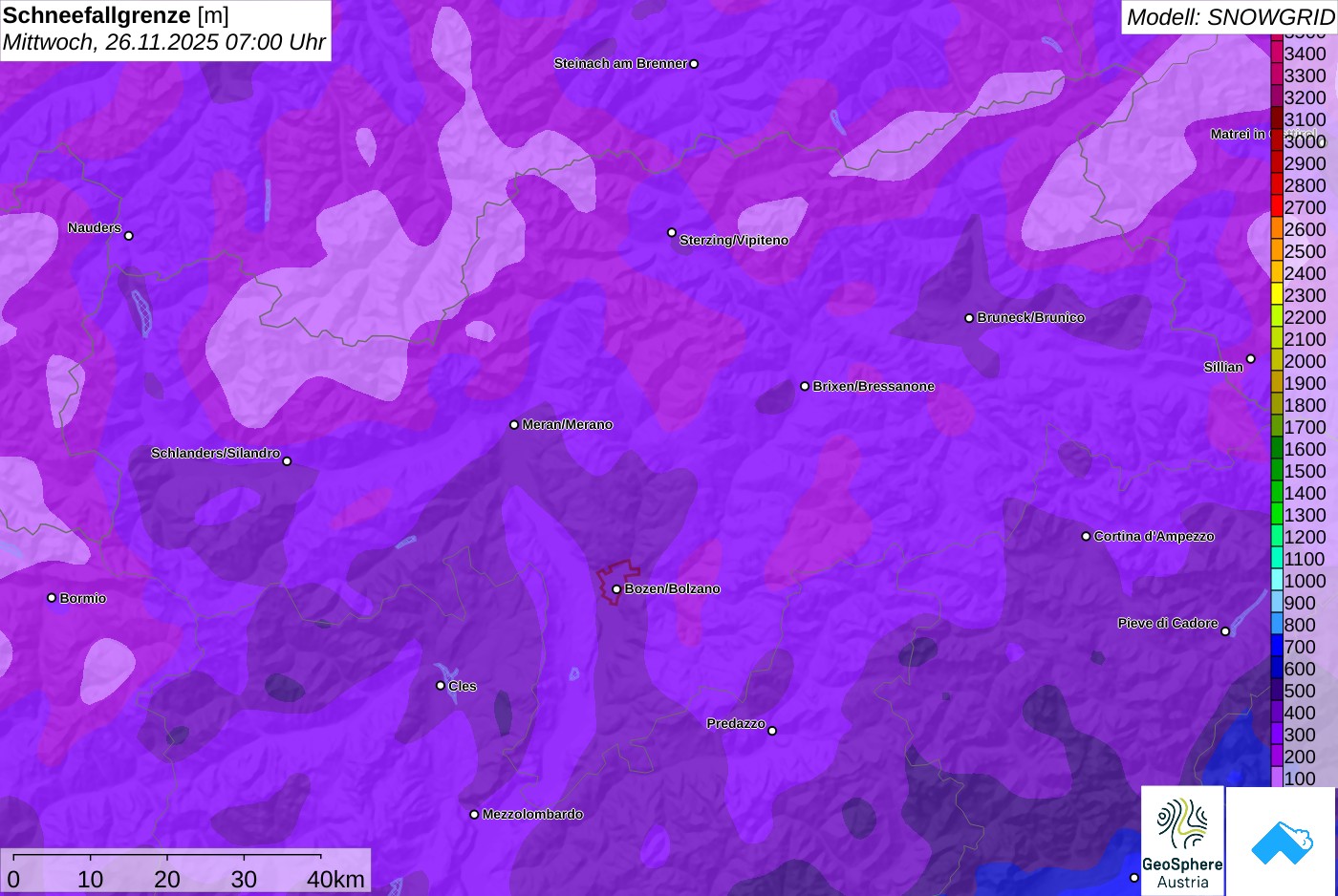Click the blue cloud house logo
The image size is (1338, 896).
(x=1282, y=842)
